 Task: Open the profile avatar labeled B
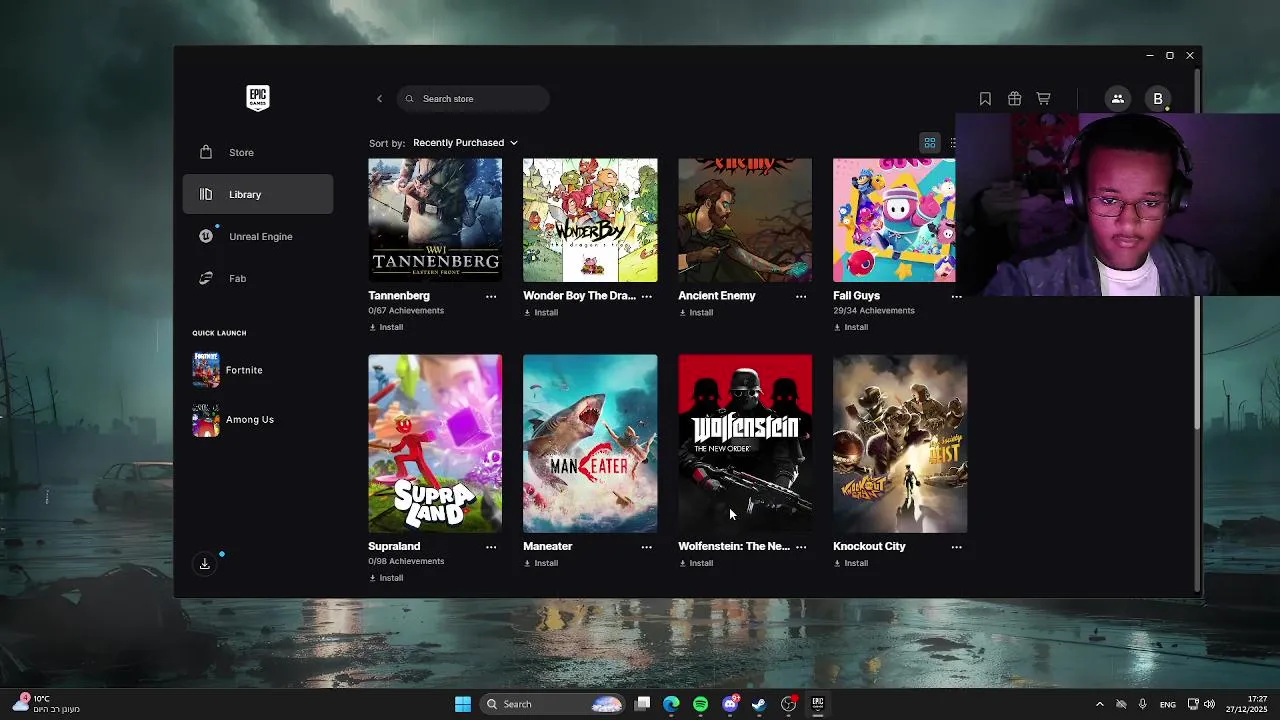(1158, 98)
